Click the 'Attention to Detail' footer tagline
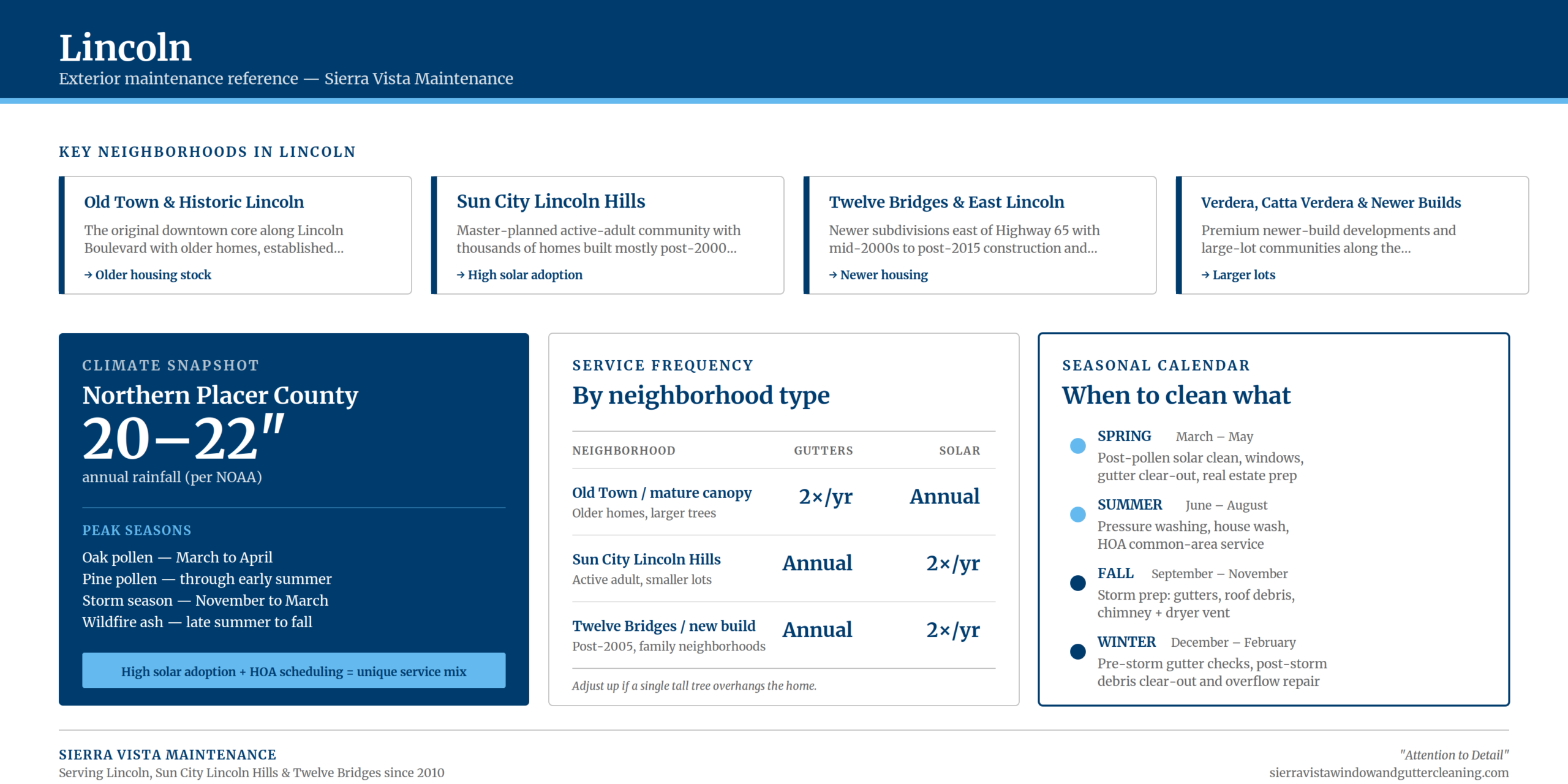The height and width of the screenshot is (784, 1568). [1455, 755]
